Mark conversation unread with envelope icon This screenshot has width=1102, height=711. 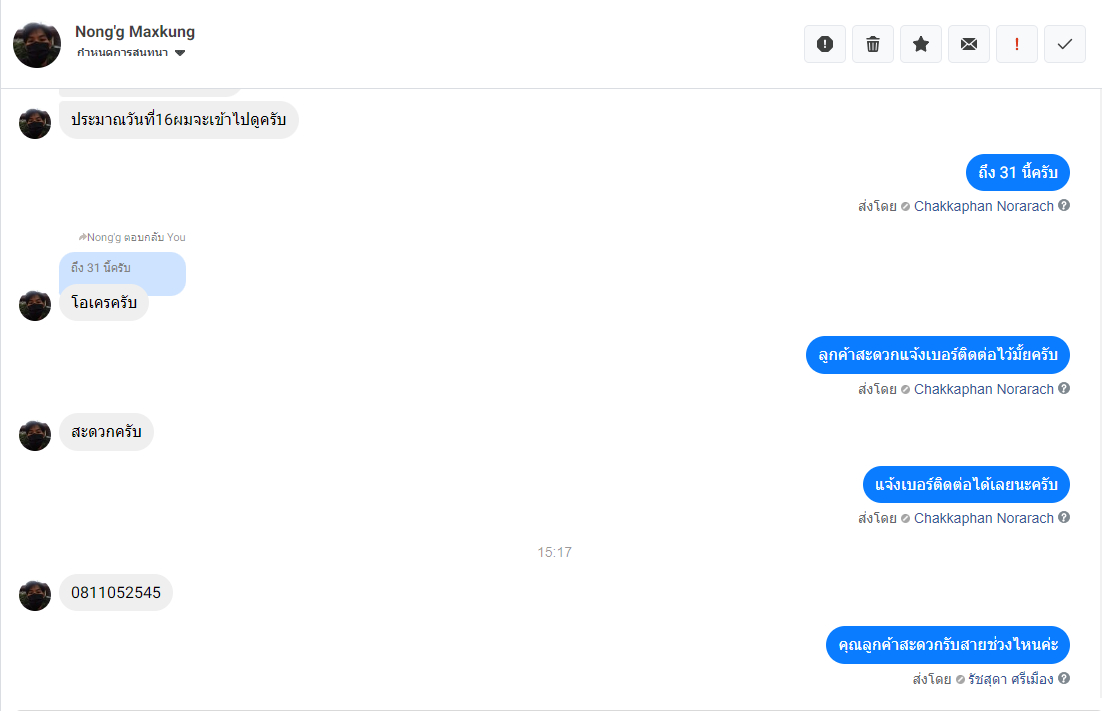tap(968, 44)
